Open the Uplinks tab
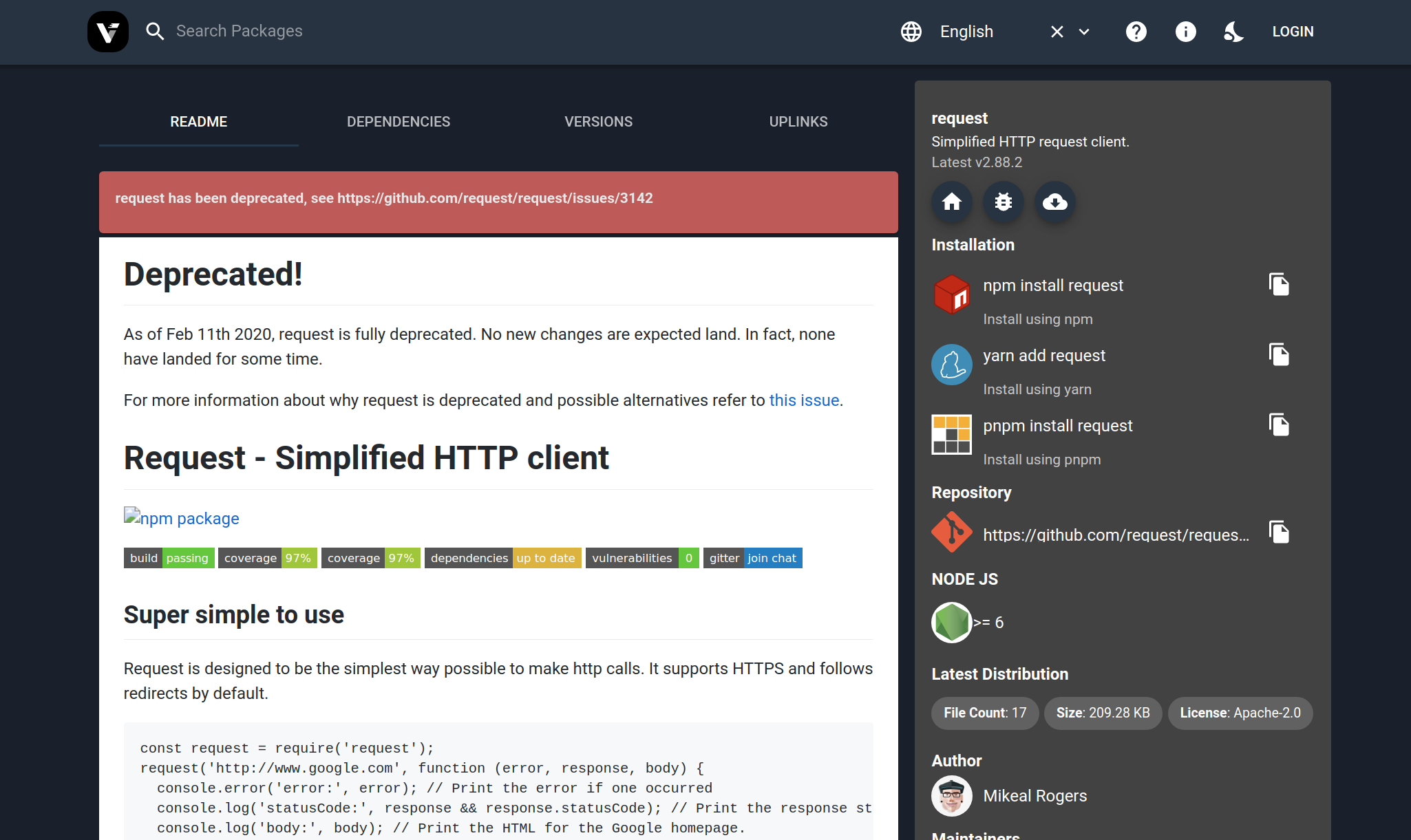Image resolution: width=1411 pixels, height=840 pixels. (798, 122)
